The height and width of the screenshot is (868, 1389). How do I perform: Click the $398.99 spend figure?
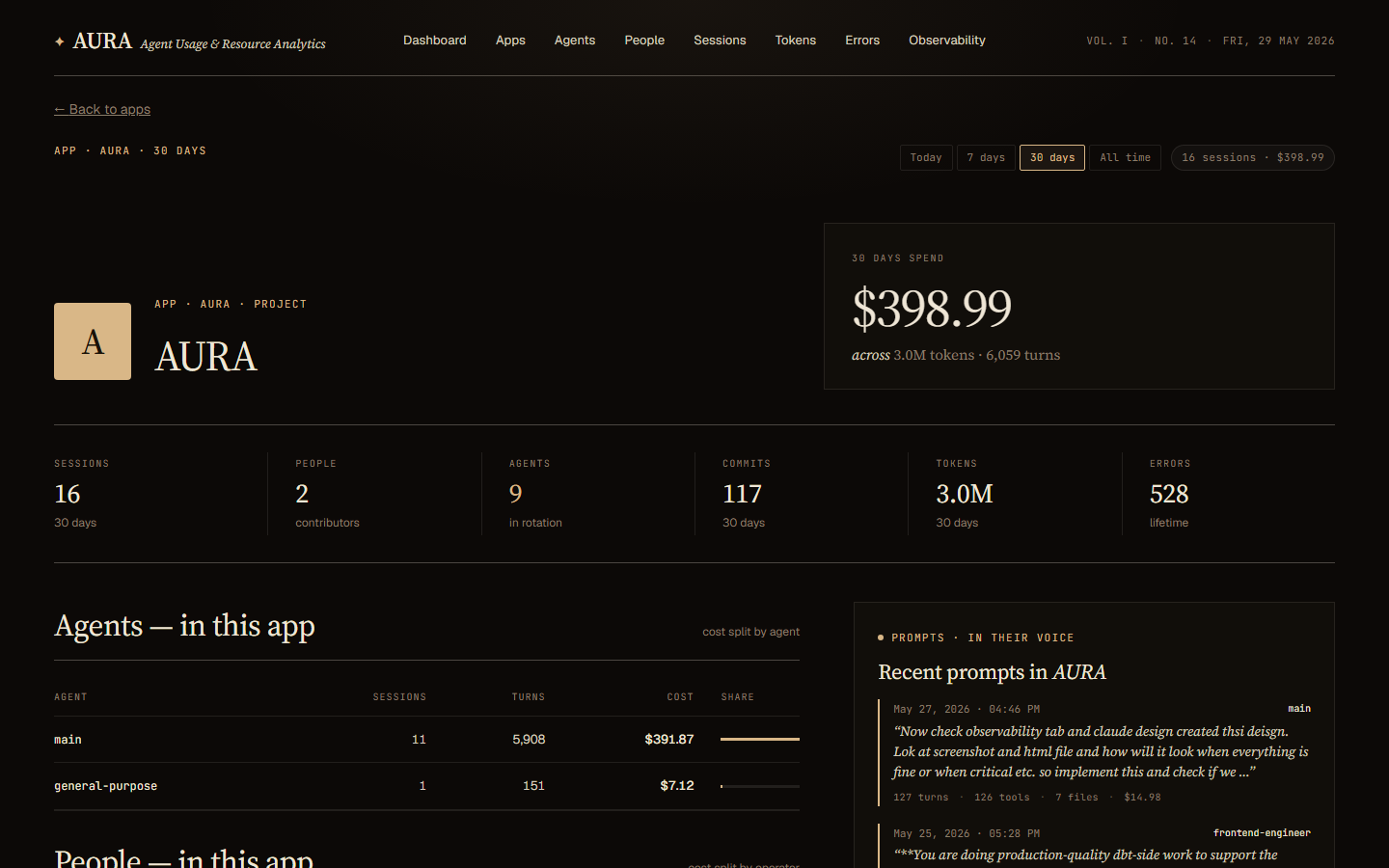tap(932, 309)
